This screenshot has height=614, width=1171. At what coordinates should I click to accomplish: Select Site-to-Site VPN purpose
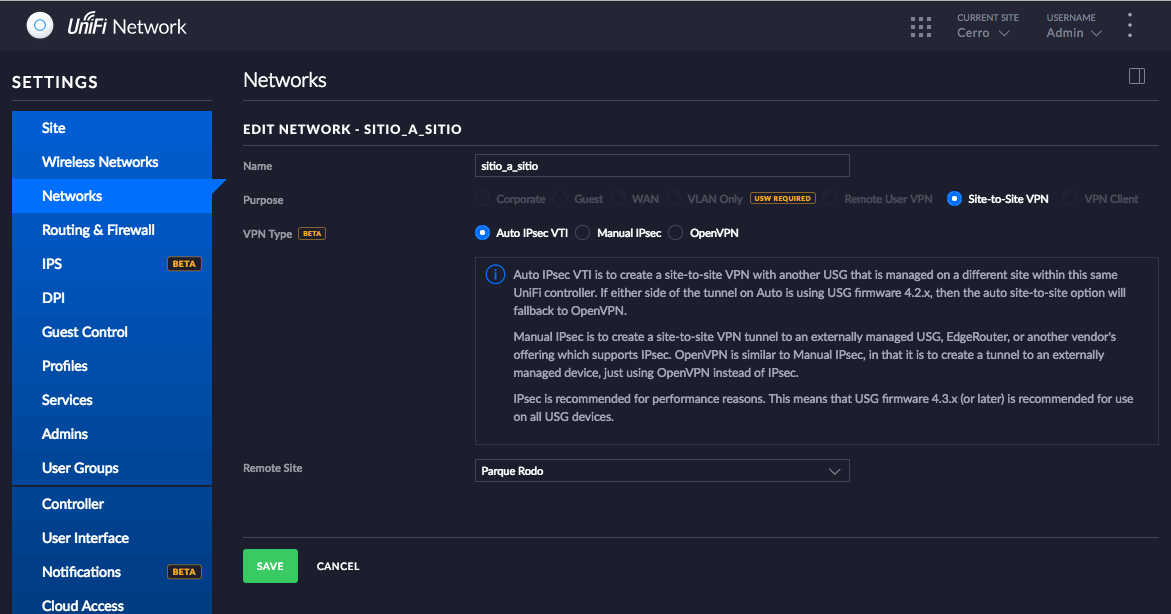(x=954, y=199)
